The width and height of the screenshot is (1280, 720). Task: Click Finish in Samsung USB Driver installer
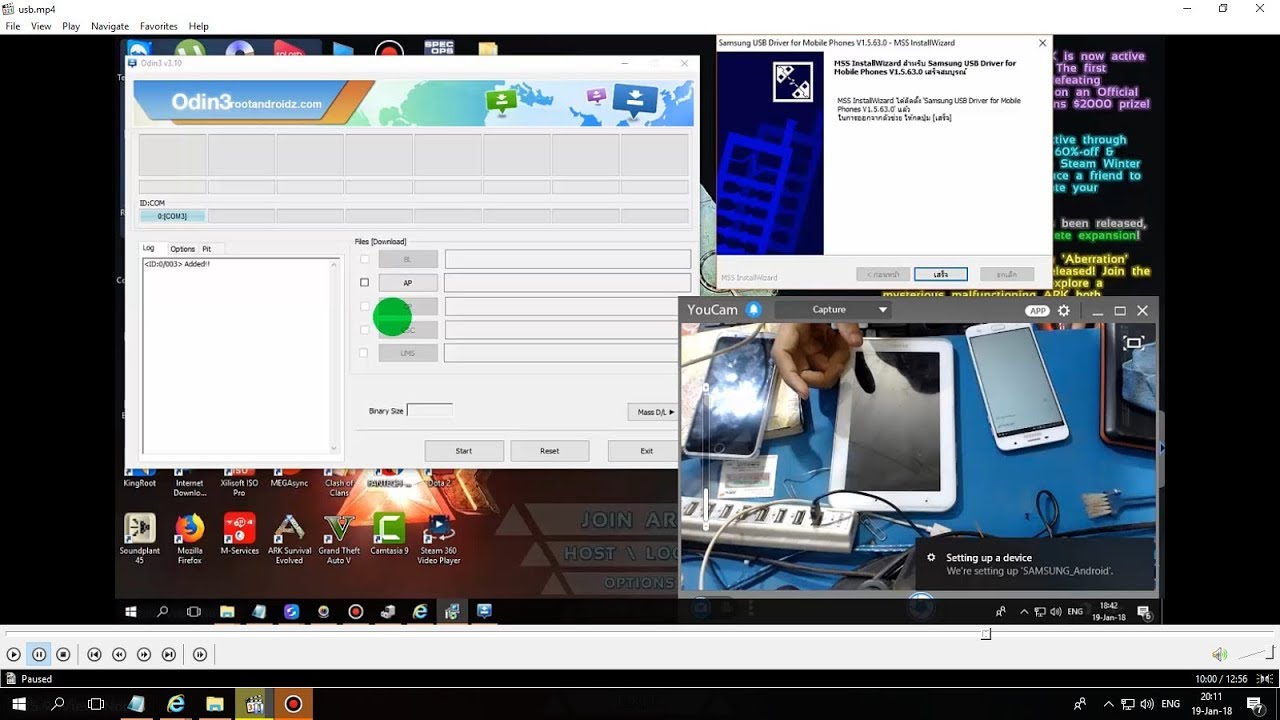point(941,274)
